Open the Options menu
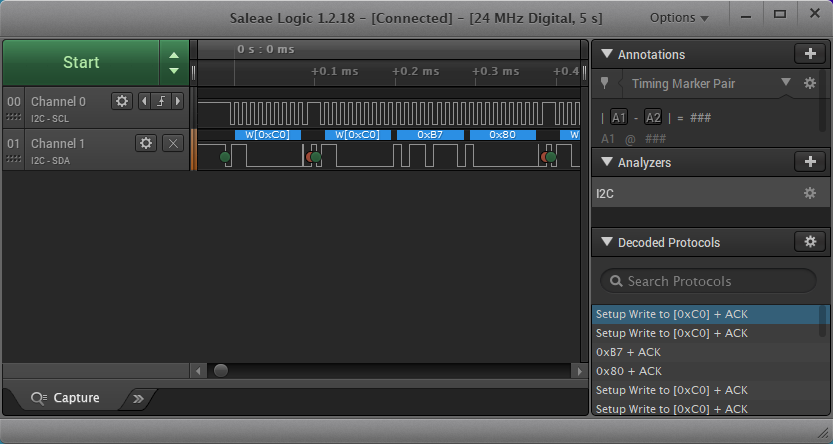Viewport: 833px width, 444px height. point(679,18)
